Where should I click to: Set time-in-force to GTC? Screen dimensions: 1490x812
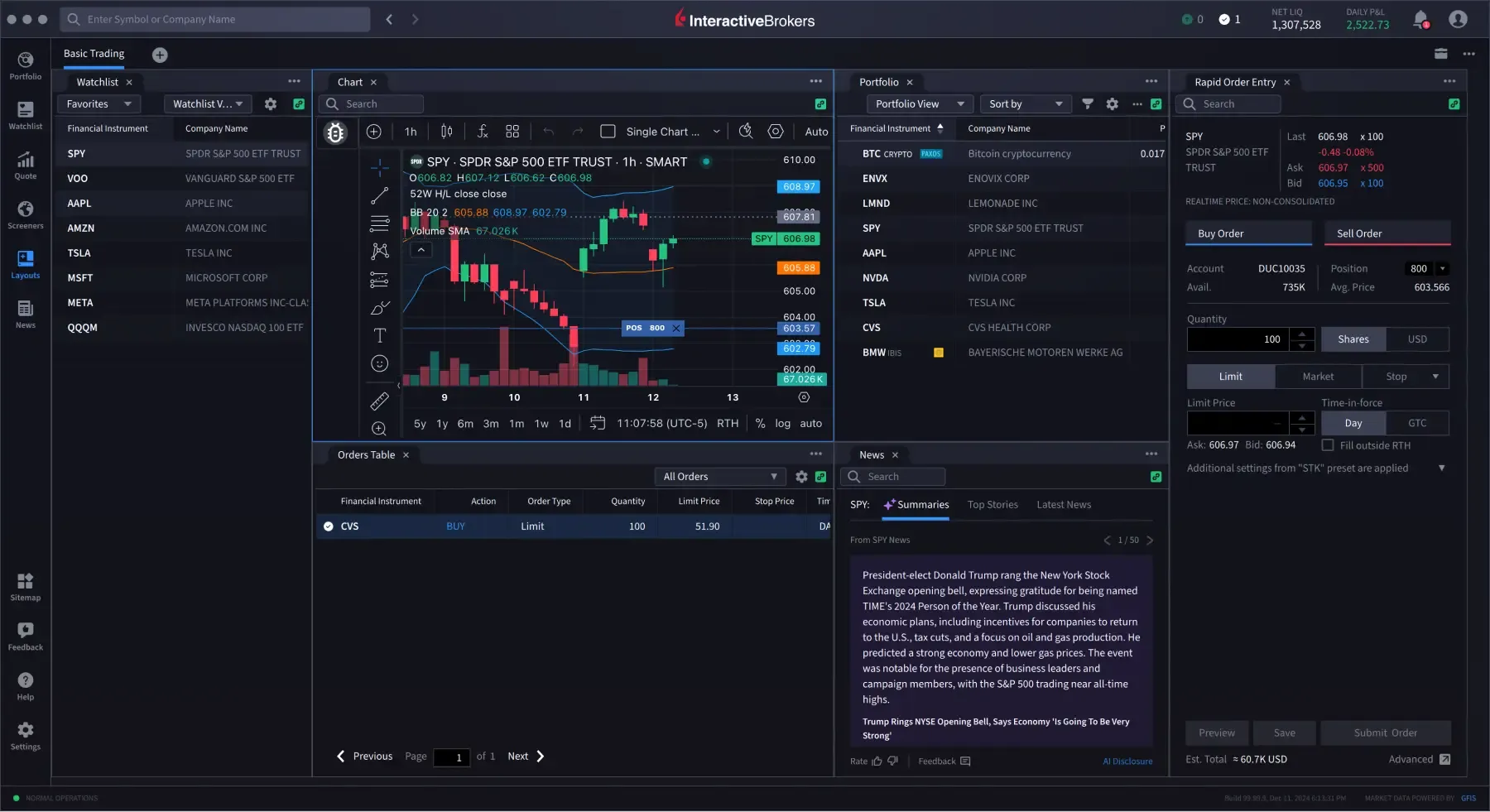[x=1418, y=423]
